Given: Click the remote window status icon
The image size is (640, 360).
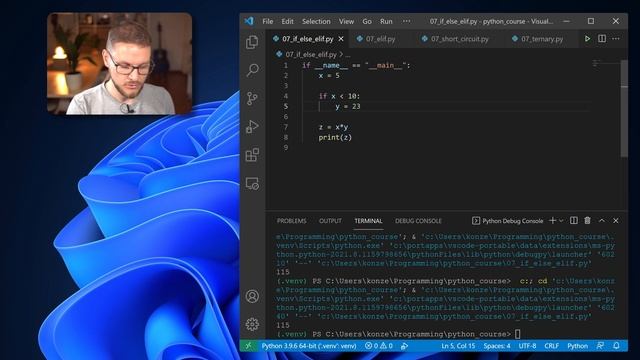Looking at the screenshot, I should coord(248,346).
